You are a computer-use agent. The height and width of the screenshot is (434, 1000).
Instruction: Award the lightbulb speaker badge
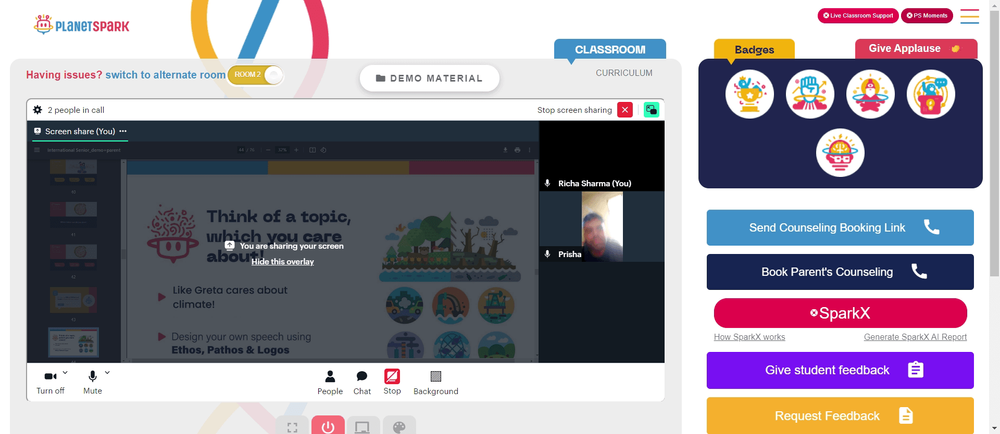[x=930, y=94]
